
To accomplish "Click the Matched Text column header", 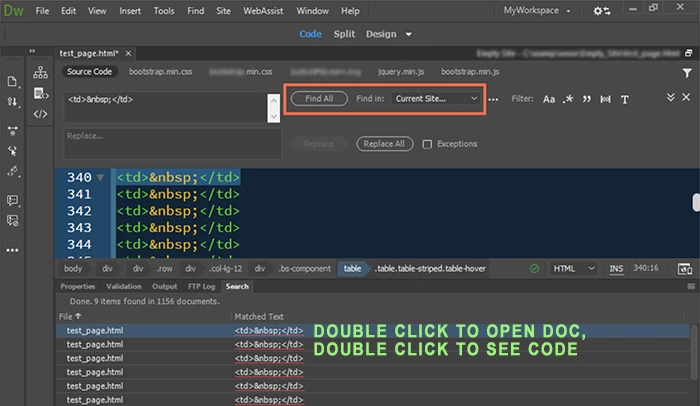I will pos(259,317).
